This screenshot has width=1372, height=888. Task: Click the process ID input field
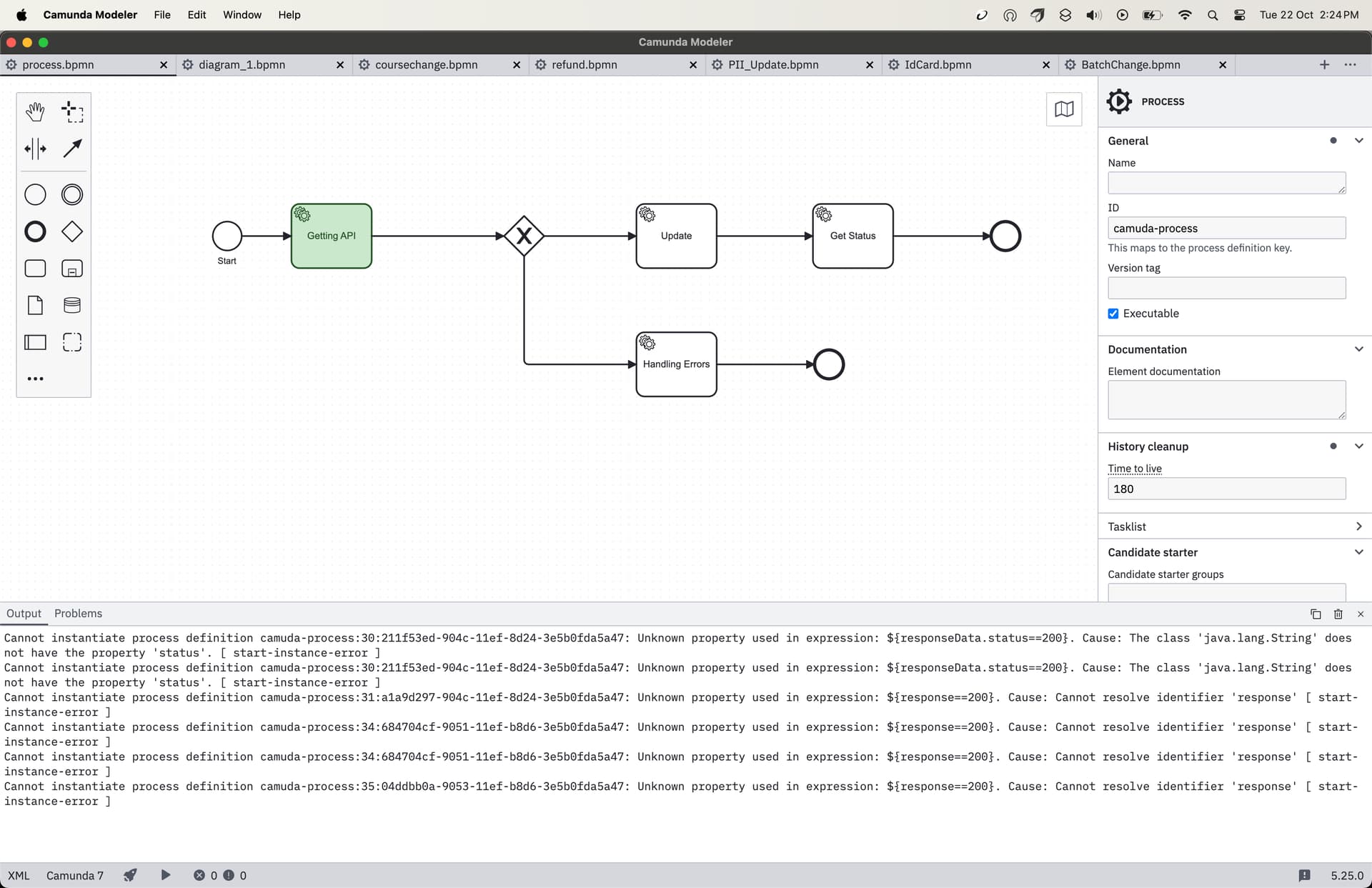(x=1226, y=229)
